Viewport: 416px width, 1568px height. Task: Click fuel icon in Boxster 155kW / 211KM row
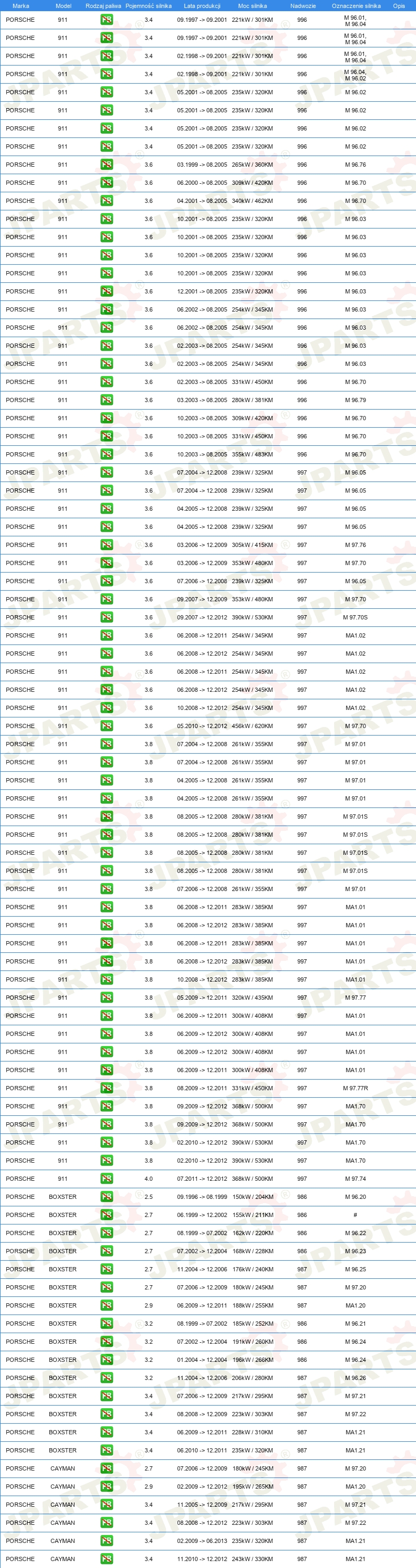pyautogui.click(x=106, y=1215)
